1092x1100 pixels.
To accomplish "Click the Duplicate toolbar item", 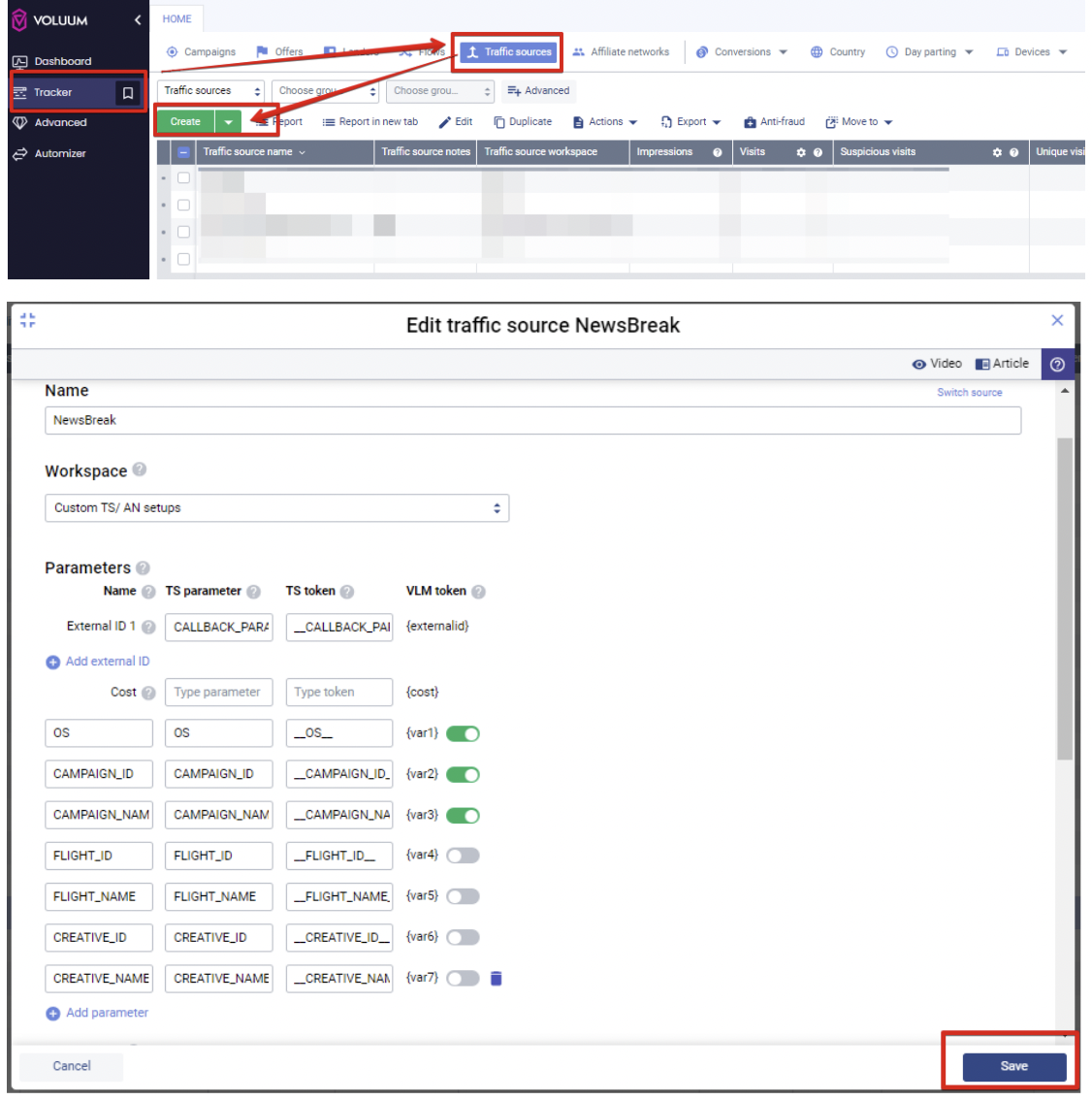I will tap(523, 122).
